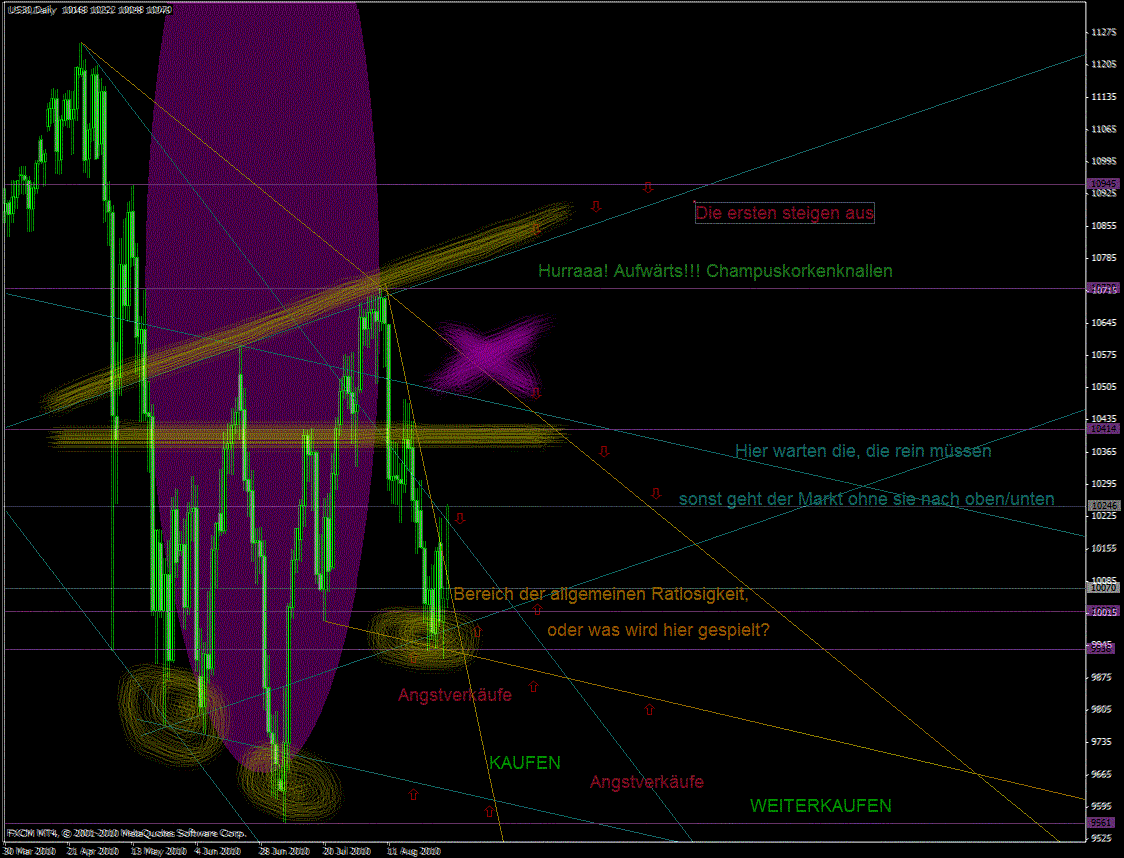Image resolution: width=1124 pixels, height=858 pixels.
Task: Click the 10785 price axis label
Action: [x=1104, y=258]
